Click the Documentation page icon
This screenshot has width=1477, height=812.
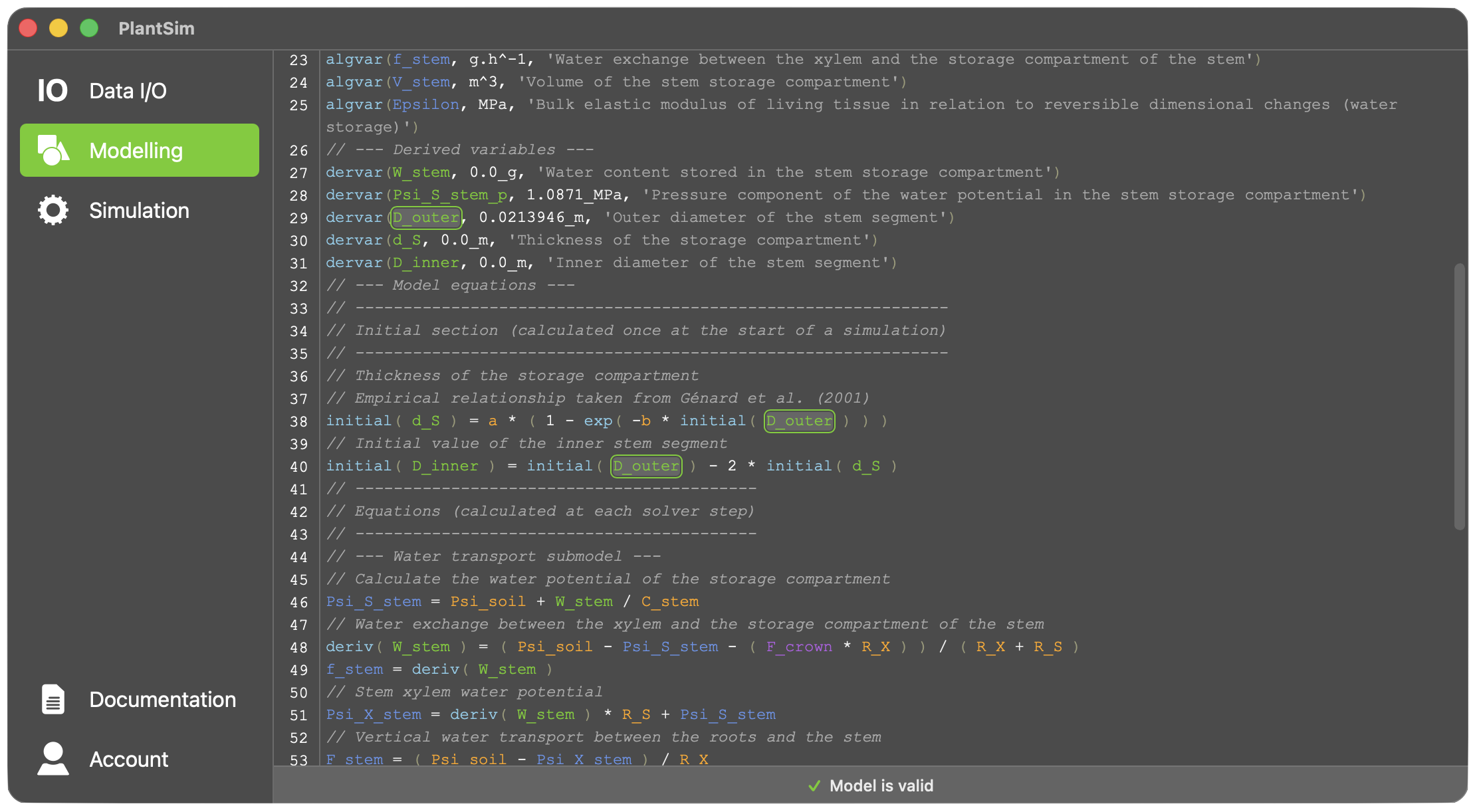pyautogui.click(x=53, y=699)
